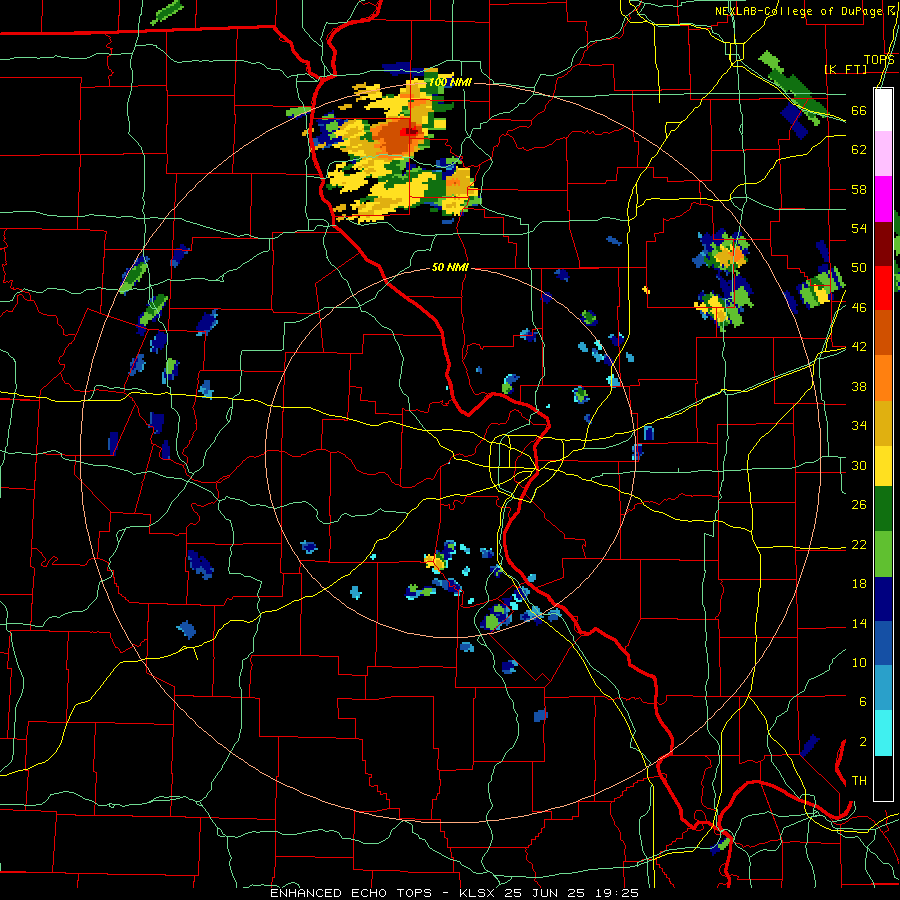Click the white swatch at top of legend
900x900 pixels.
point(883,110)
